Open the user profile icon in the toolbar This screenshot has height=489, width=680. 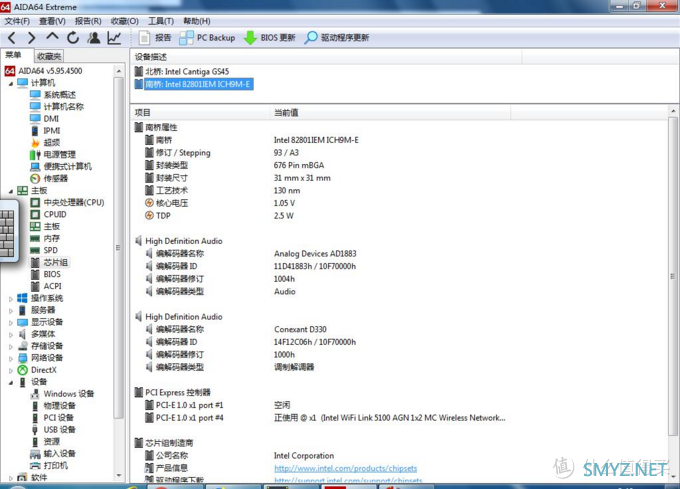[x=93, y=38]
